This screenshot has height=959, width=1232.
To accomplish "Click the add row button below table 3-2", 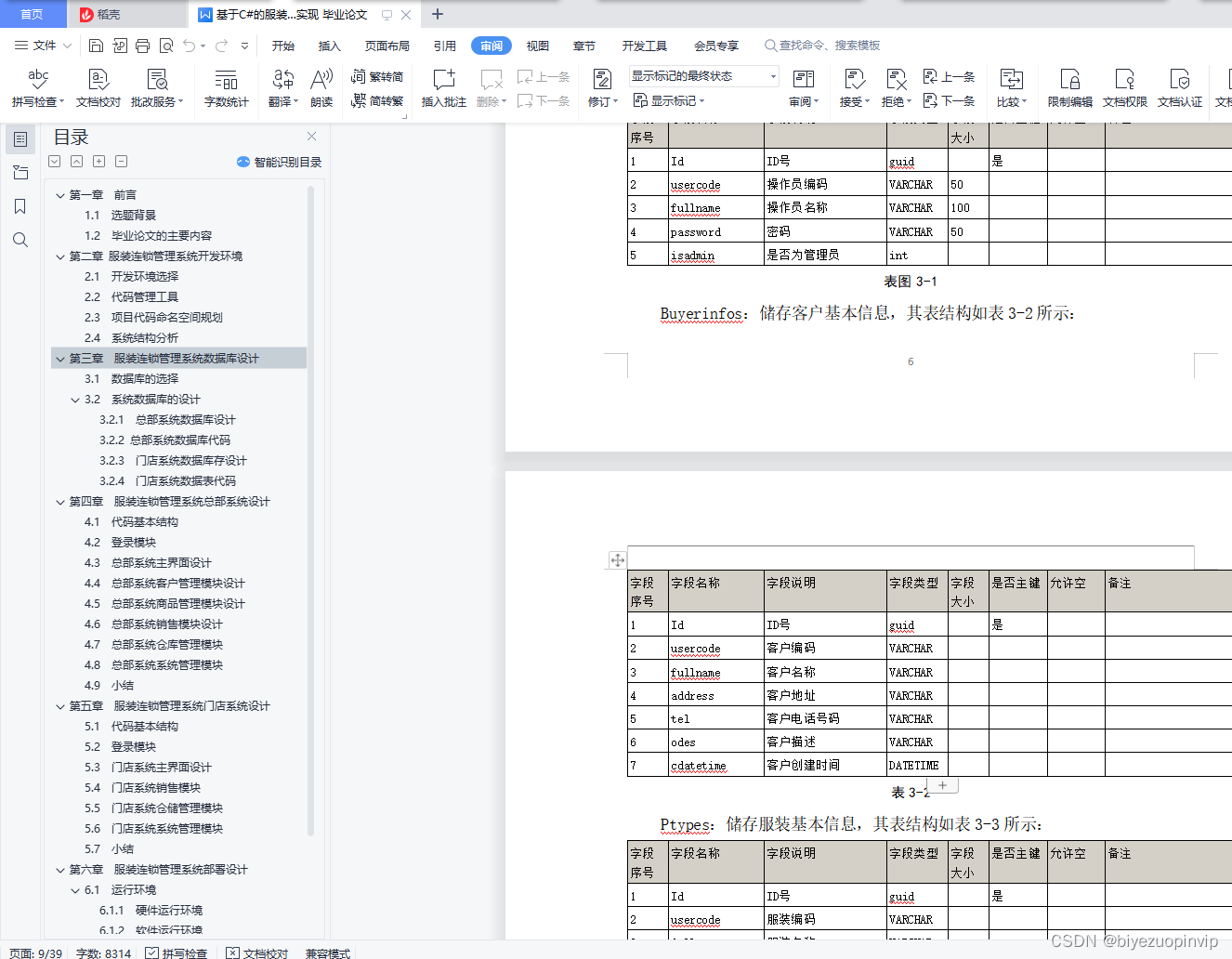I will tap(943, 785).
